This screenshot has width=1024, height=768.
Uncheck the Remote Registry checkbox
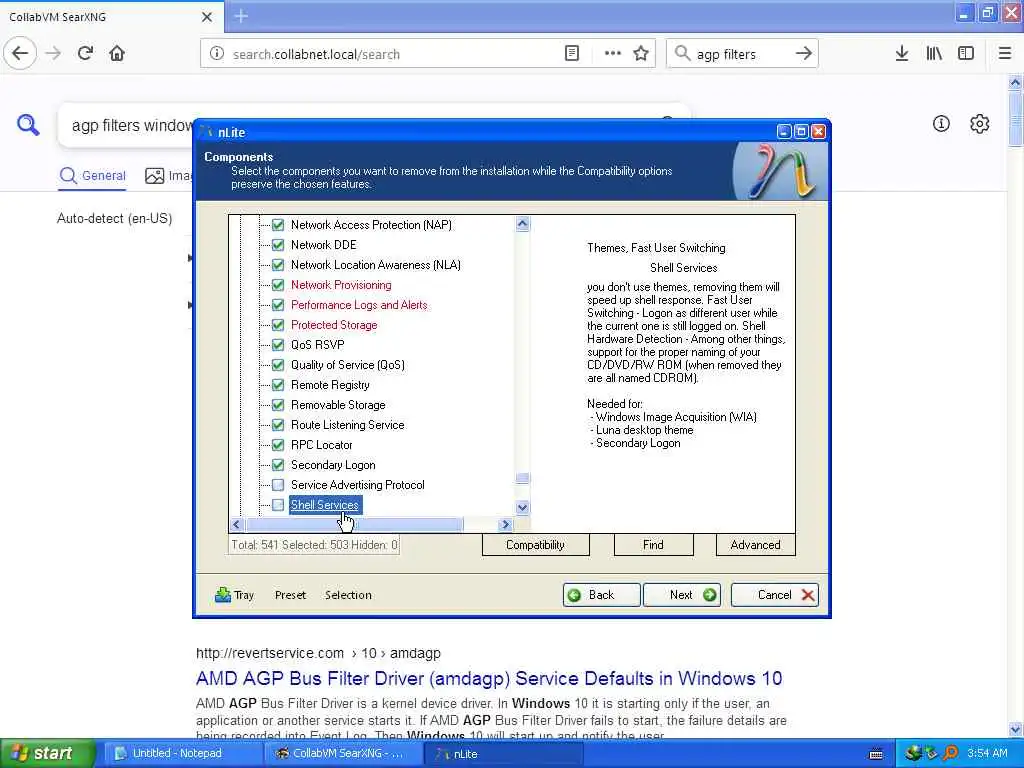[278, 385]
